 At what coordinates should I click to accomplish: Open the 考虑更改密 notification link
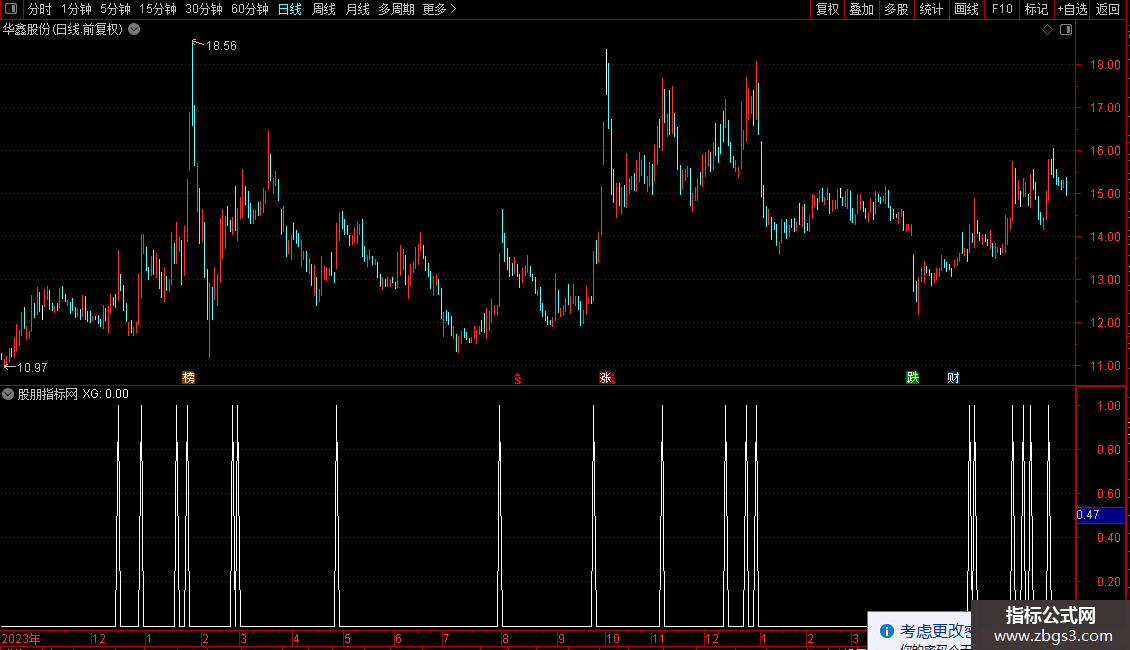pyautogui.click(x=935, y=631)
